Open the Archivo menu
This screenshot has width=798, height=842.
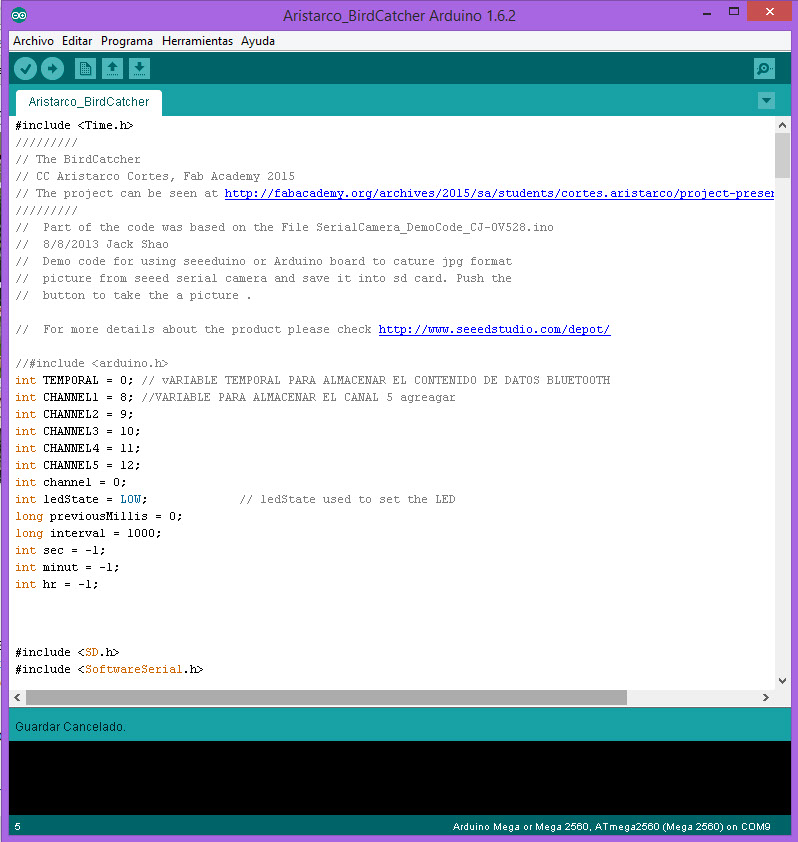click(33, 41)
